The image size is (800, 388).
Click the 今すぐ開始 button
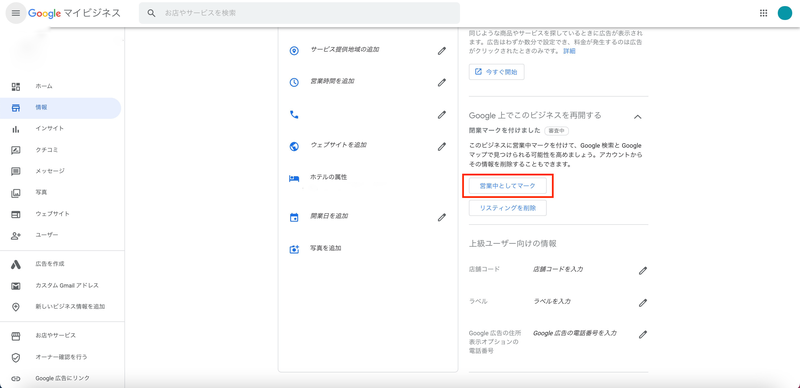pos(496,72)
